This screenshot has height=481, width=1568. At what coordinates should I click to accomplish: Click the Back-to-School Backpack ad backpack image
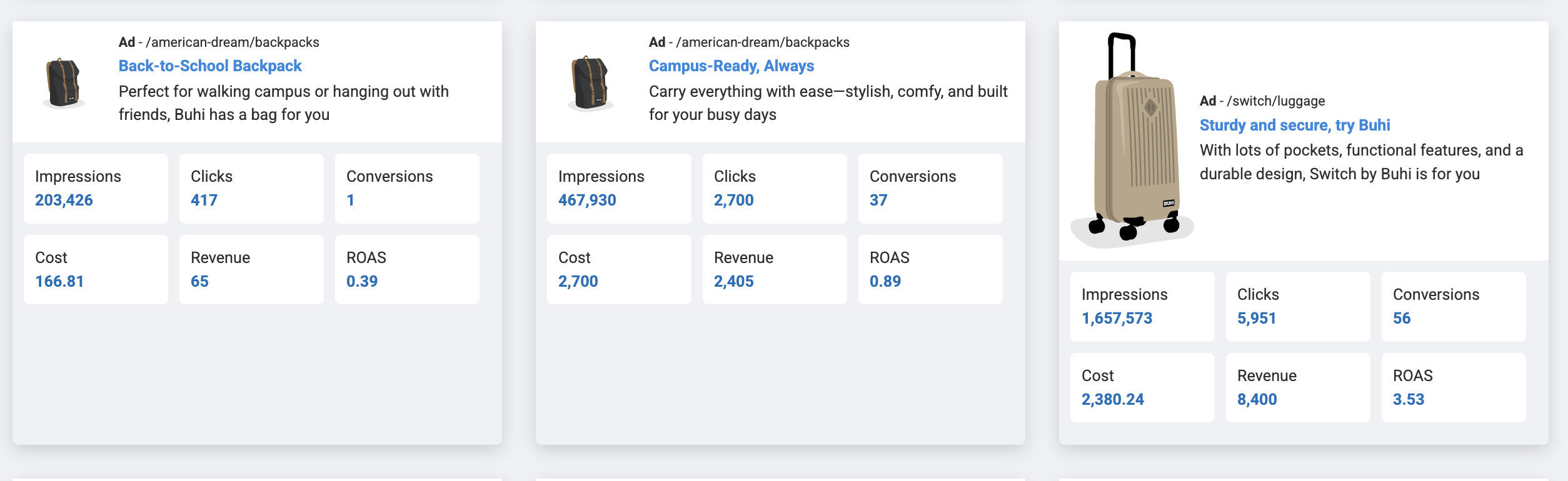pos(64,83)
